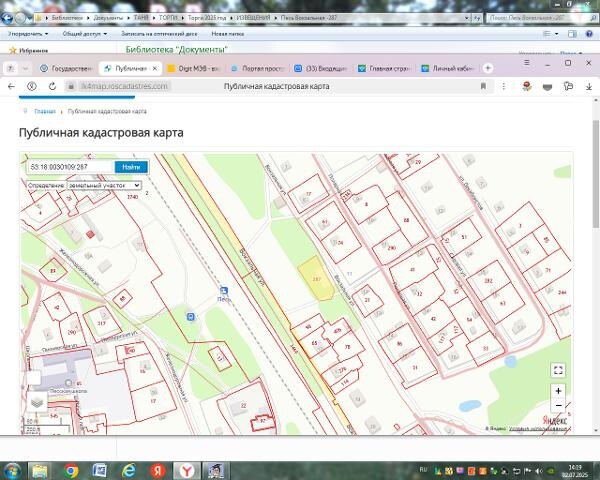
Task: Click the taskbar clock and date
Action: [575, 471]
